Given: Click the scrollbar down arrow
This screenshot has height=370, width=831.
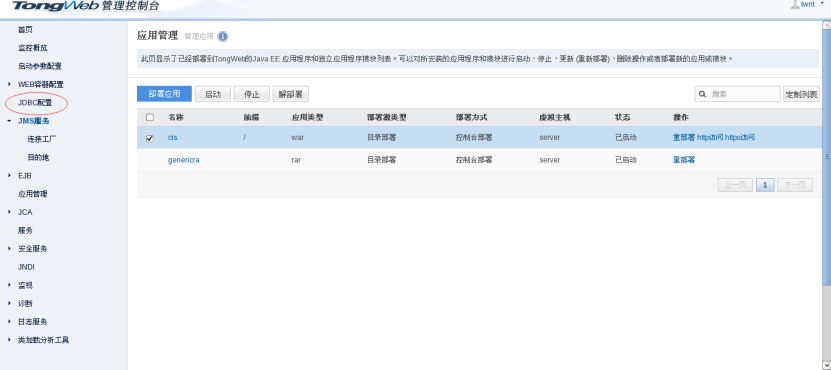Looking at the screenshot, I should coord(826,366).
